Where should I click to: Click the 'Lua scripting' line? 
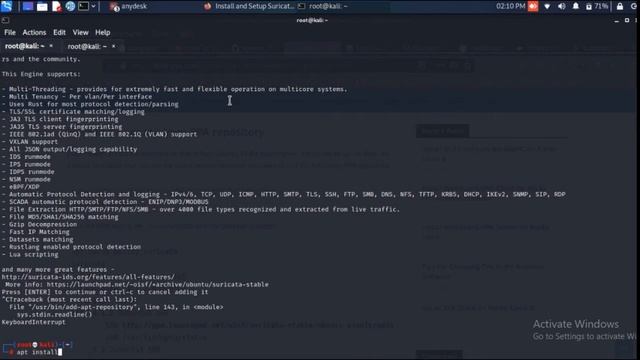[x=30, y=254]
